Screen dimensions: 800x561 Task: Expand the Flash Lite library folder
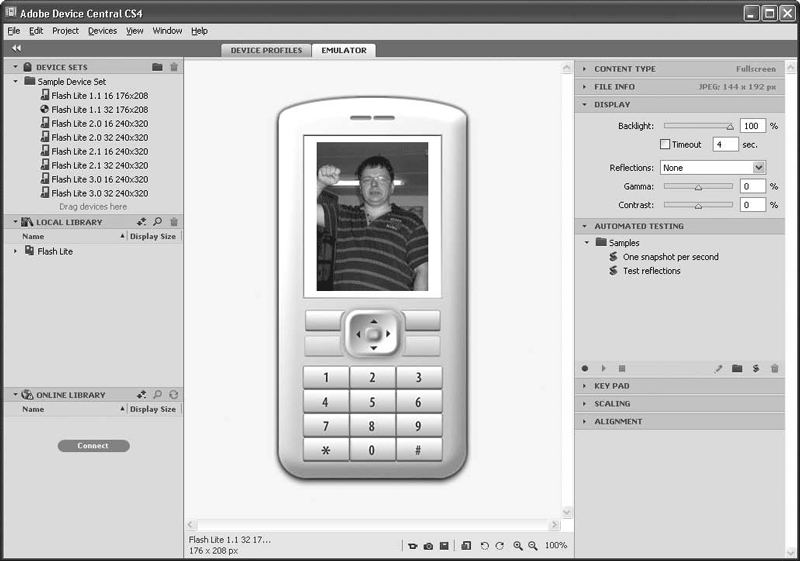point(16,251)
